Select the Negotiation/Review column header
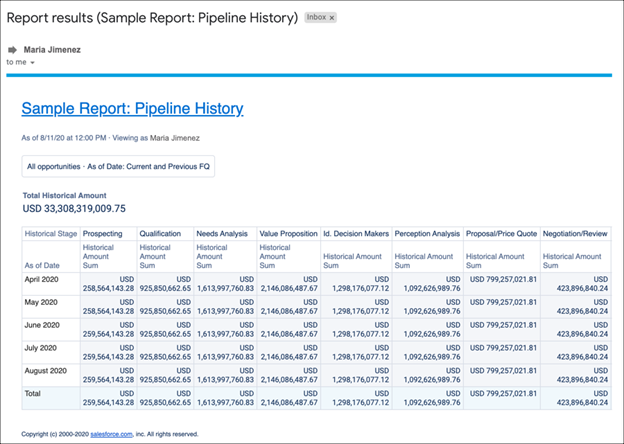The image size is (624, 444). coord(575,233)
